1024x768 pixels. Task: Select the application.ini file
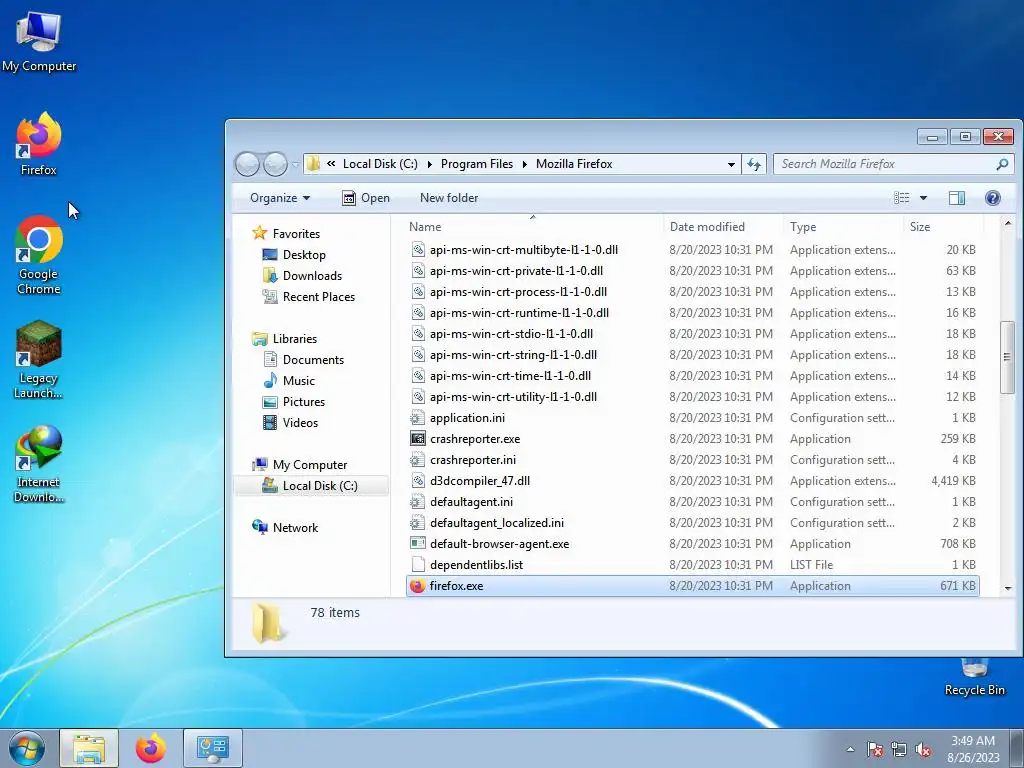pyautogui.click(x=692, y=418)
